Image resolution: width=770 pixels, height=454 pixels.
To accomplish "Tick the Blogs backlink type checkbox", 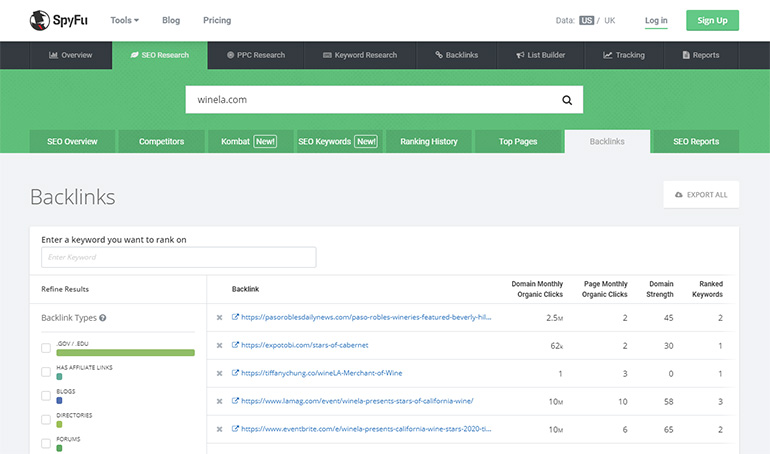I will click(x=46, y=396).
